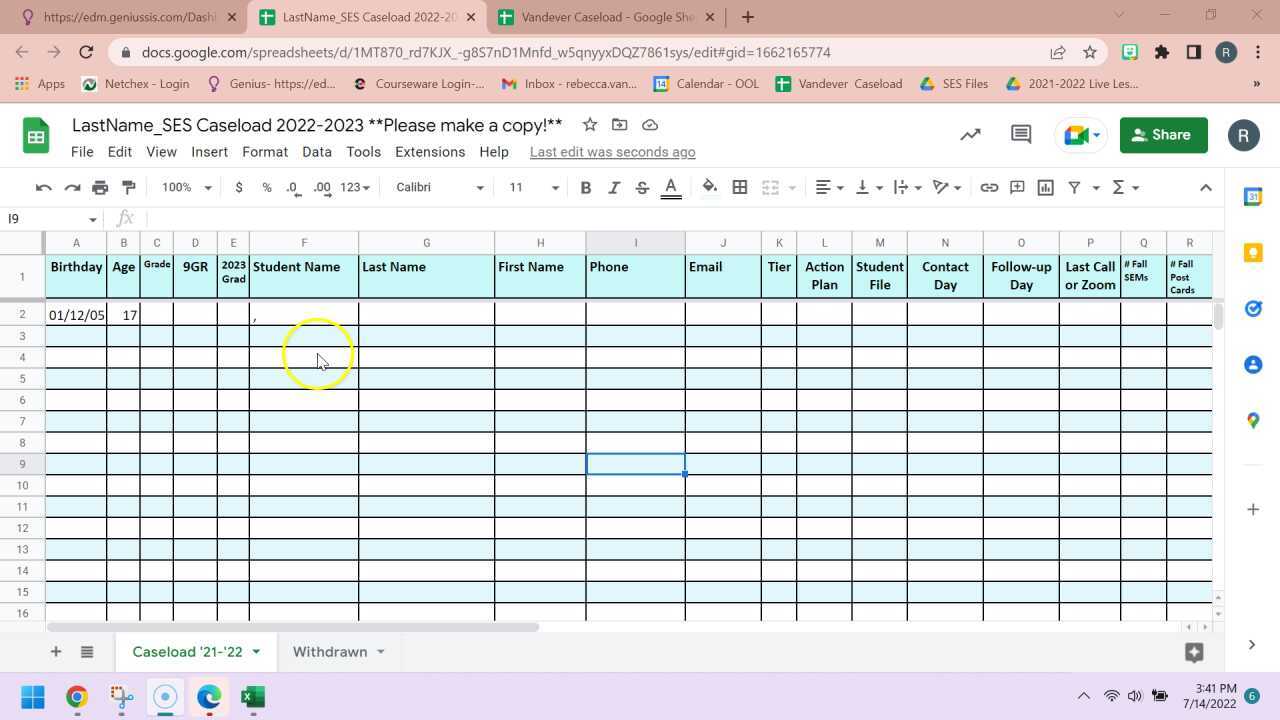Click the Create a filter icon
Viewport: 1280px width, 720px height.
click(x=1073, y=187)
